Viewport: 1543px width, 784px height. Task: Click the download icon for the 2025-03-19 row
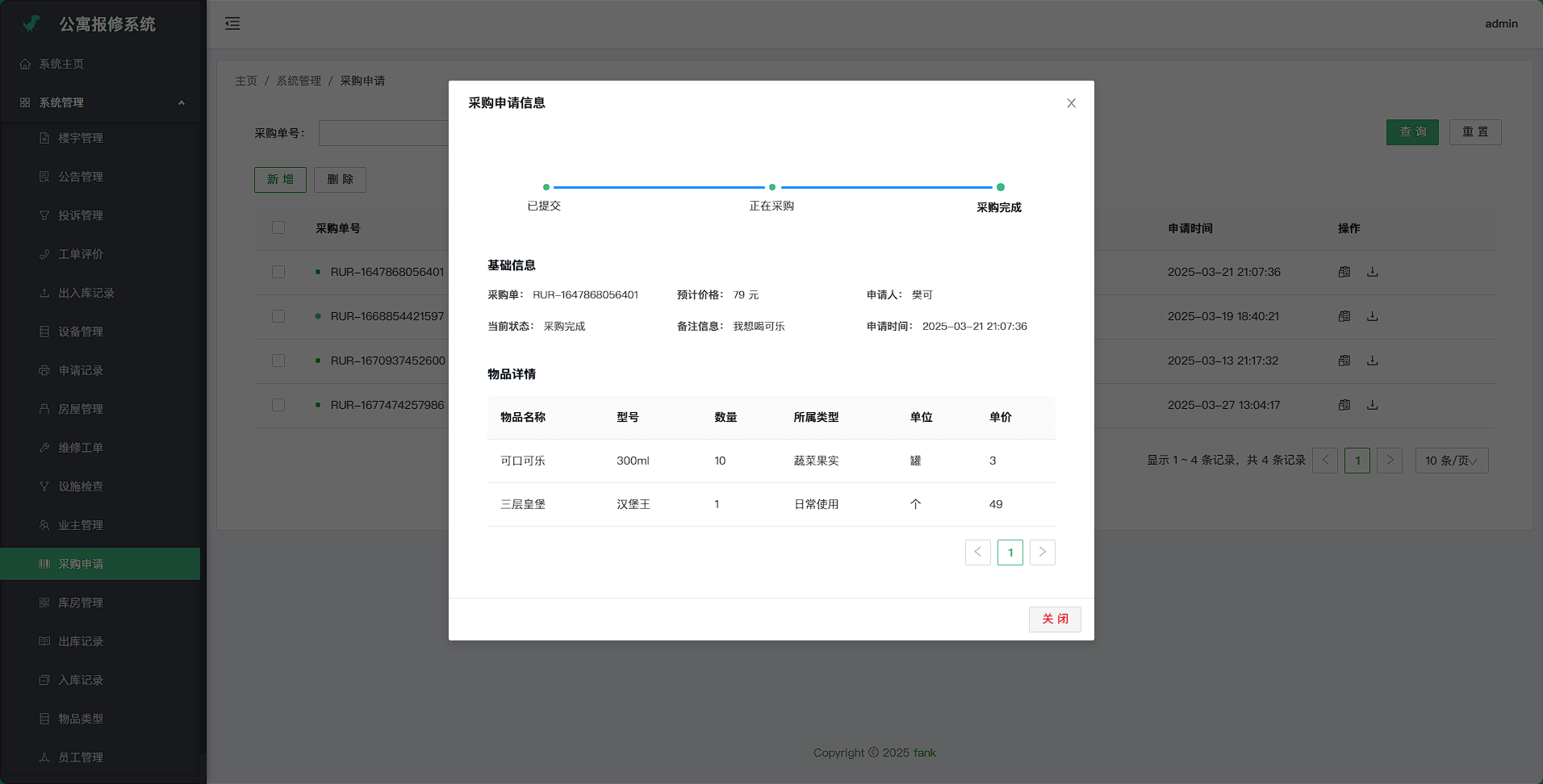(x=1372, y=316)
